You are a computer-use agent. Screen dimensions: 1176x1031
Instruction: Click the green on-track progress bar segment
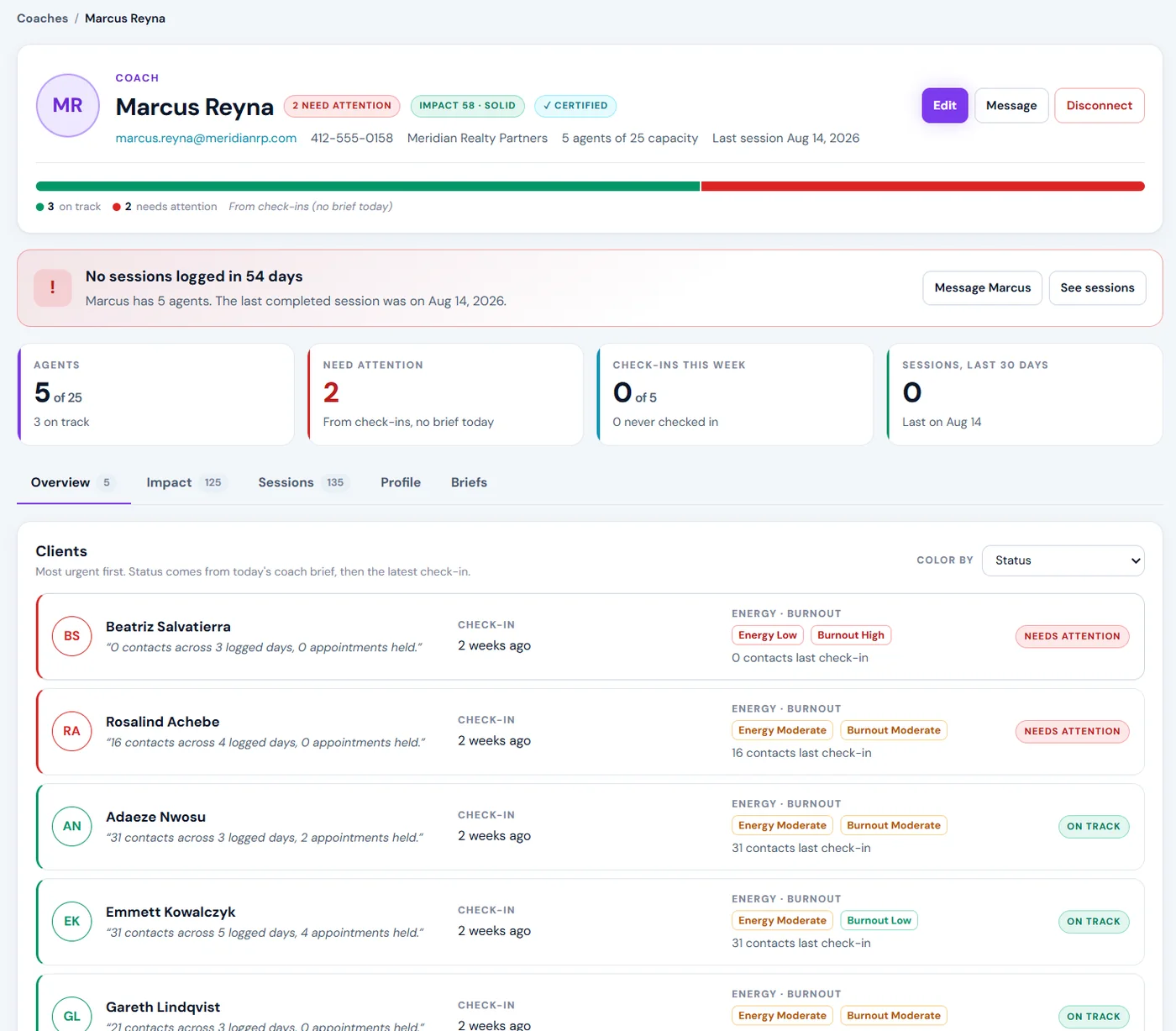pyautogui.click(x=368, y=187)
